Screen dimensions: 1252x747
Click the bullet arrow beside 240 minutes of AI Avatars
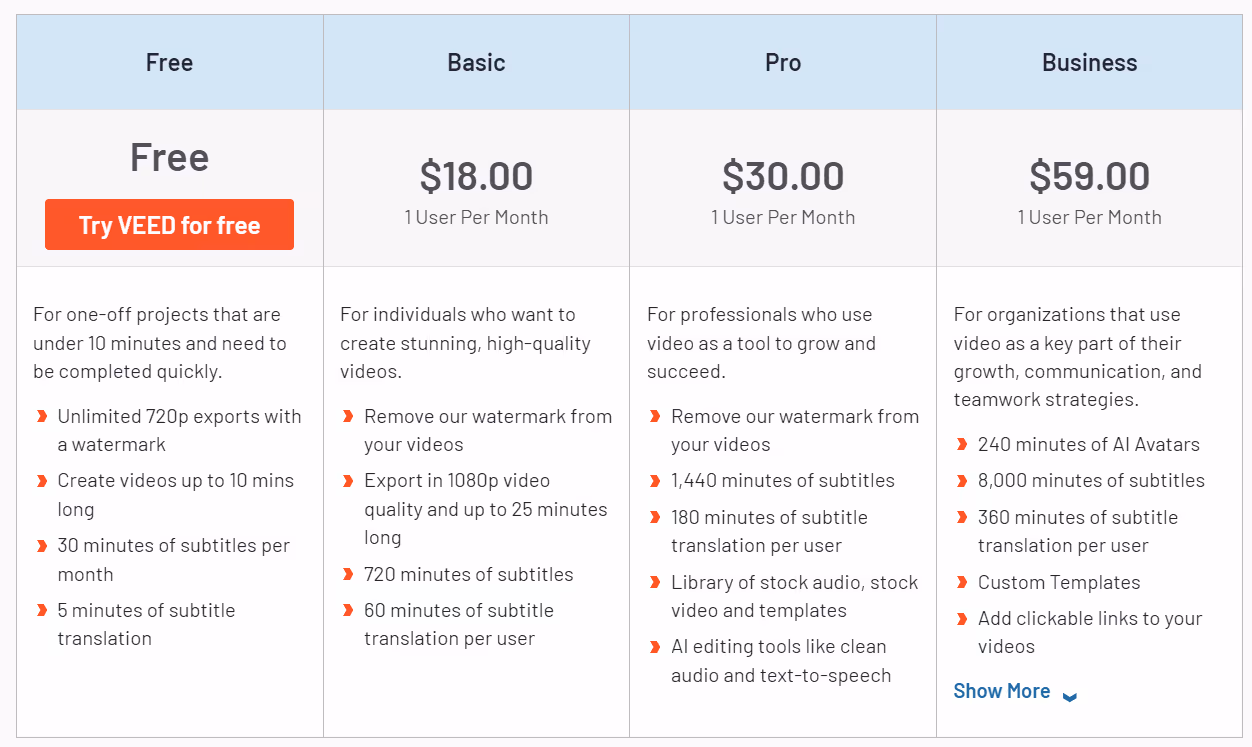pos(962,445)
